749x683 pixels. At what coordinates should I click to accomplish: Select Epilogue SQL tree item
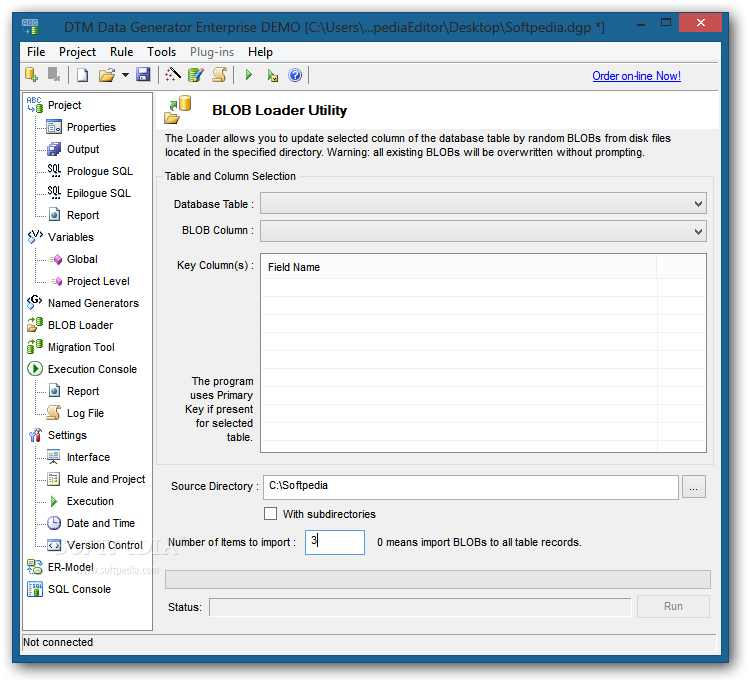point(99,193)
